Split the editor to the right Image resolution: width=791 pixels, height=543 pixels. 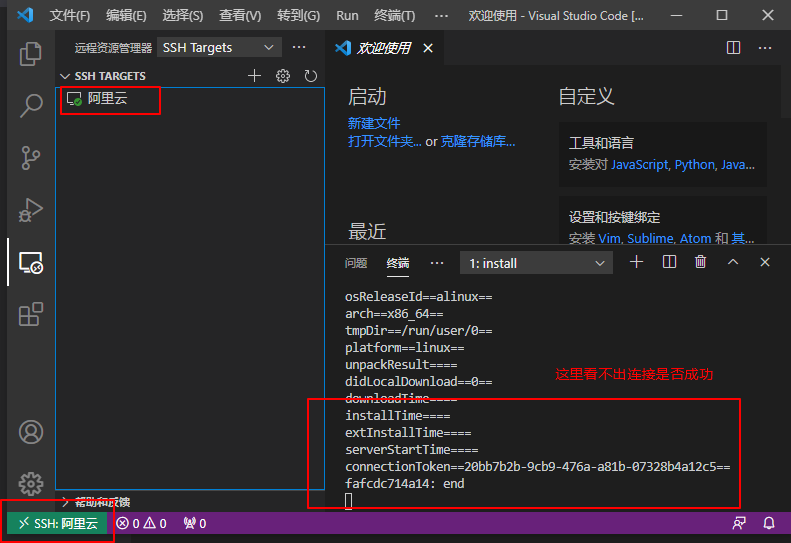733,47
